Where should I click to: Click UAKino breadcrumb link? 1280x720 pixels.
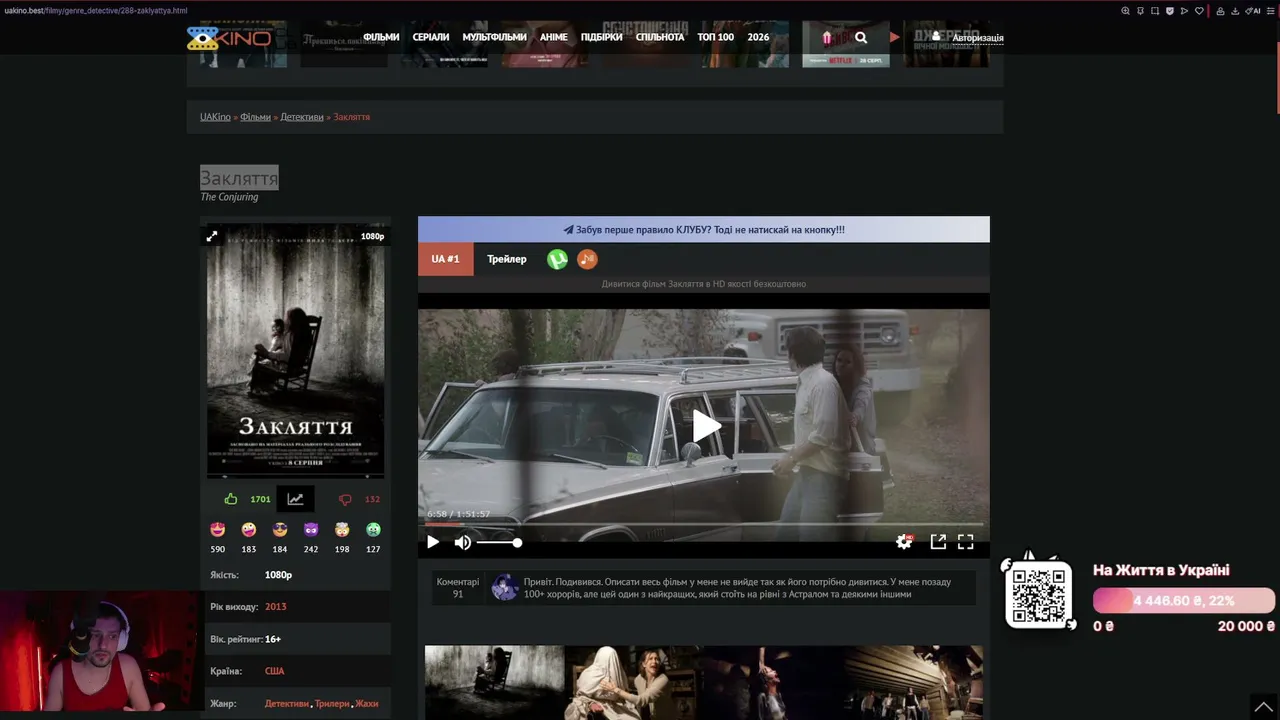point(215,117)
